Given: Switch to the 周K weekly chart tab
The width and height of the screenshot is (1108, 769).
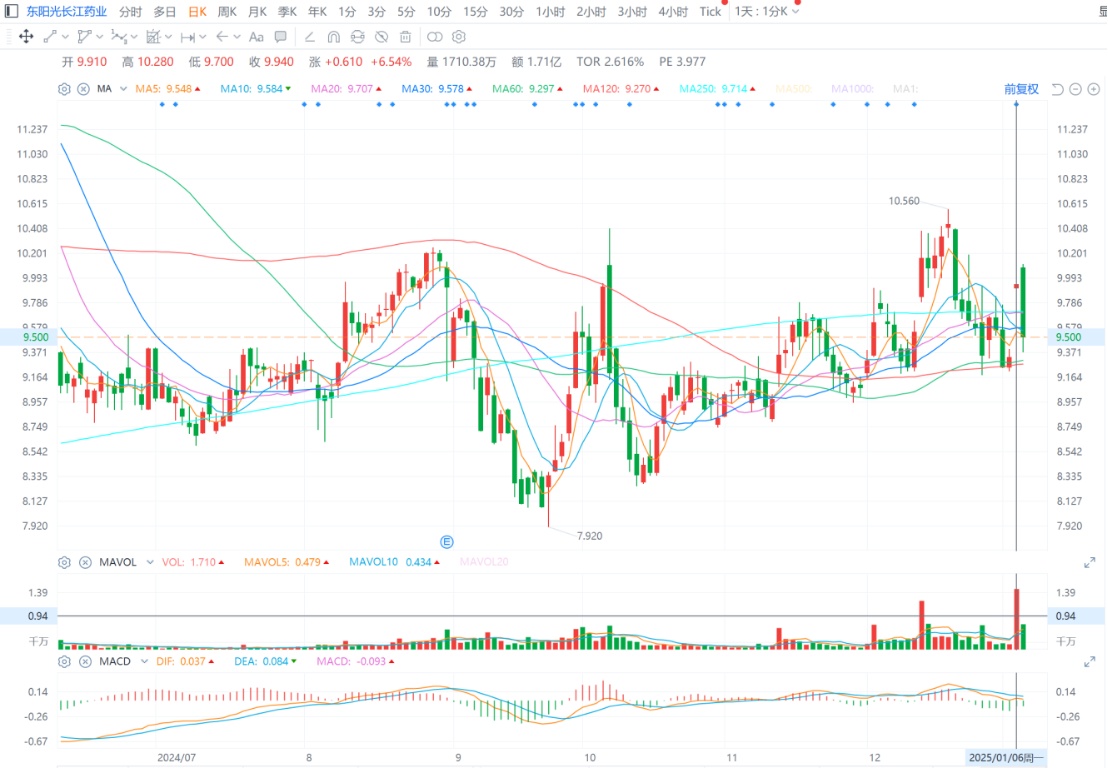Looking at the screenshot, I should click(227, 11).
